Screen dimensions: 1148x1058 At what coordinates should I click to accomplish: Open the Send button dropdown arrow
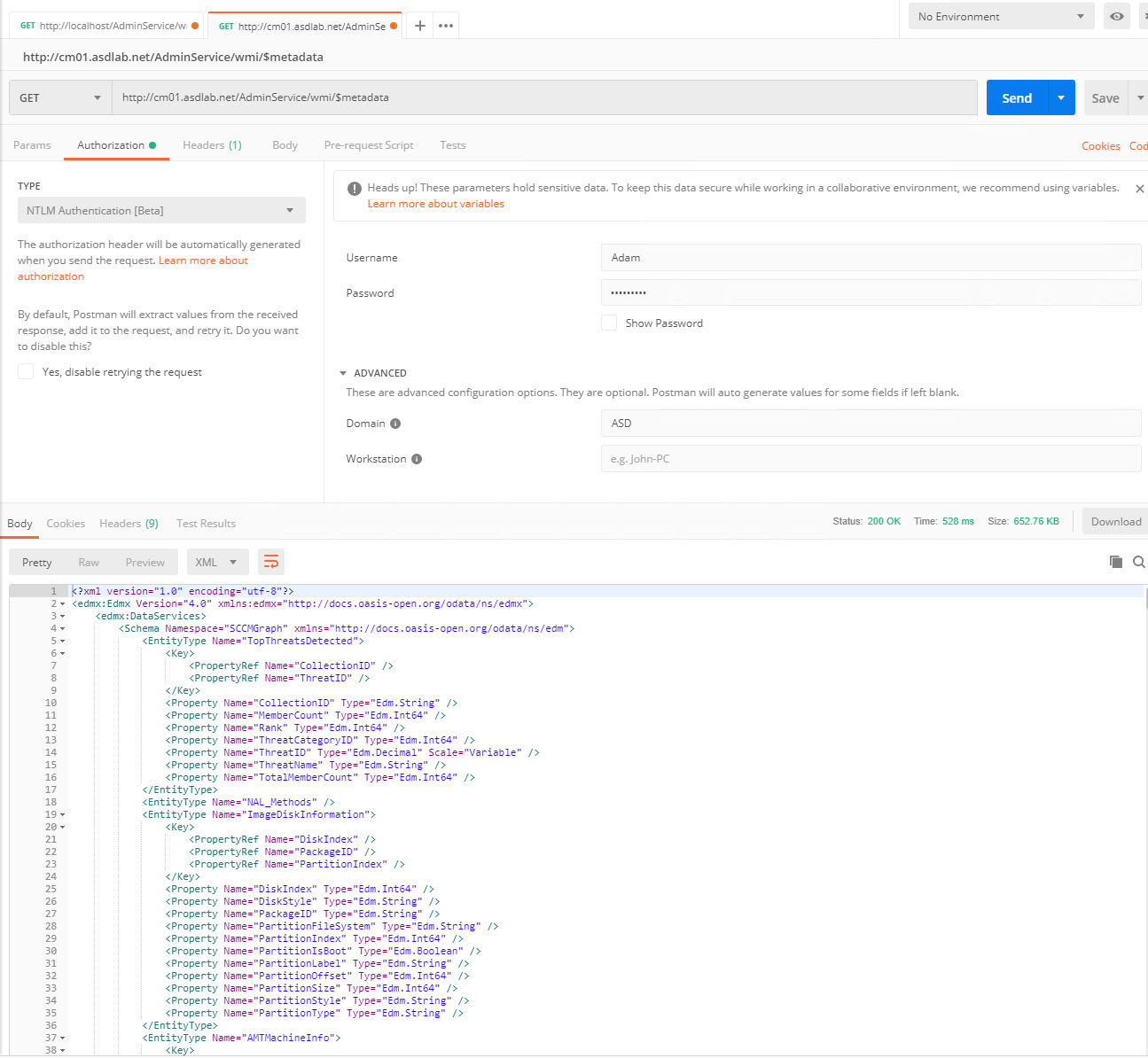pyautogui.click(x=1061, y=97)
